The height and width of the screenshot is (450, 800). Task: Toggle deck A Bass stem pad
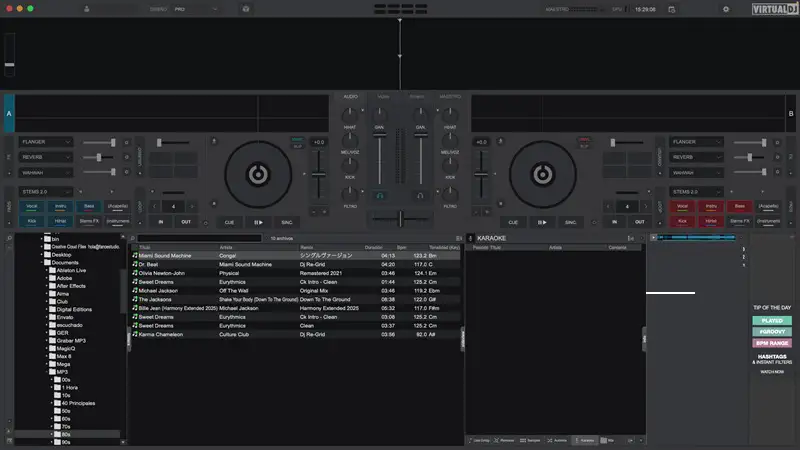pos(89,207)
